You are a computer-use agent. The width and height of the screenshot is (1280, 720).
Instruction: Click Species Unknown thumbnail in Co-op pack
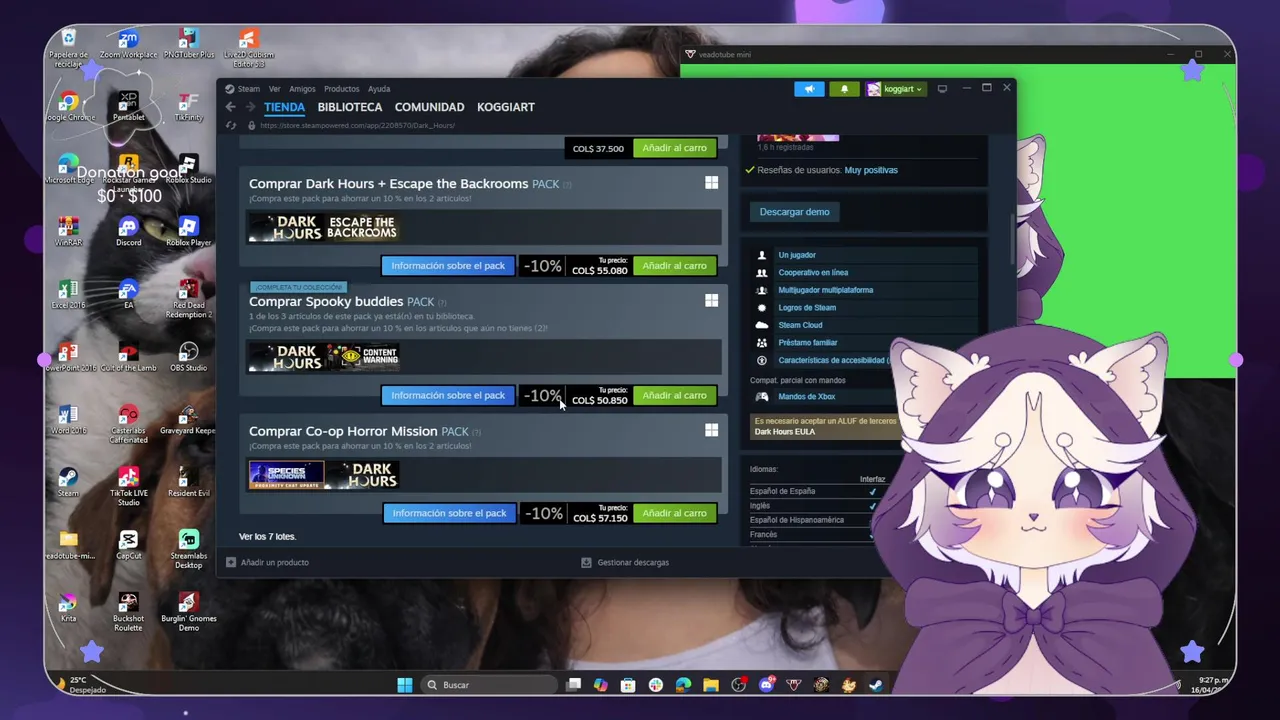[x=287, y=475]
